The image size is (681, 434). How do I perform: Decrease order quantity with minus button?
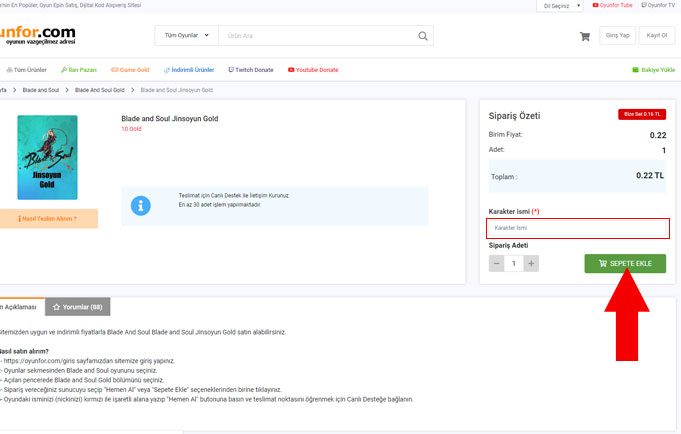click(x=497, y=264)
